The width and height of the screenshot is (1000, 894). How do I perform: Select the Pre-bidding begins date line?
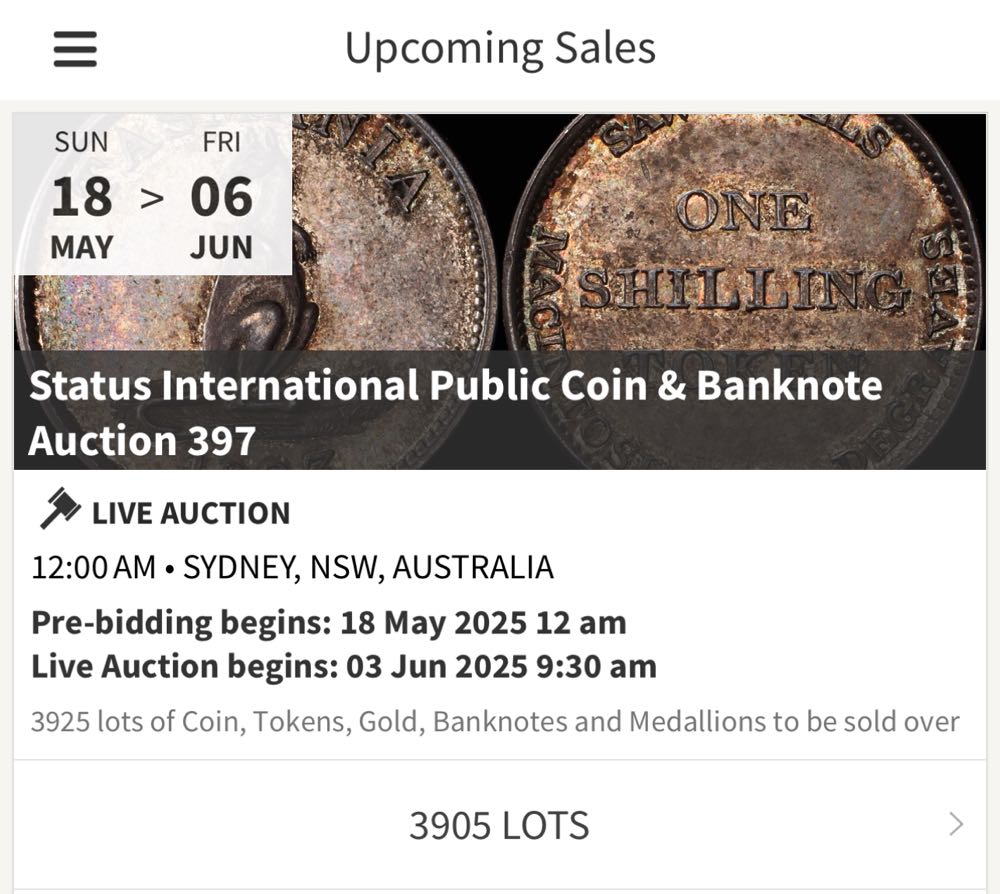tap(328, 622)
